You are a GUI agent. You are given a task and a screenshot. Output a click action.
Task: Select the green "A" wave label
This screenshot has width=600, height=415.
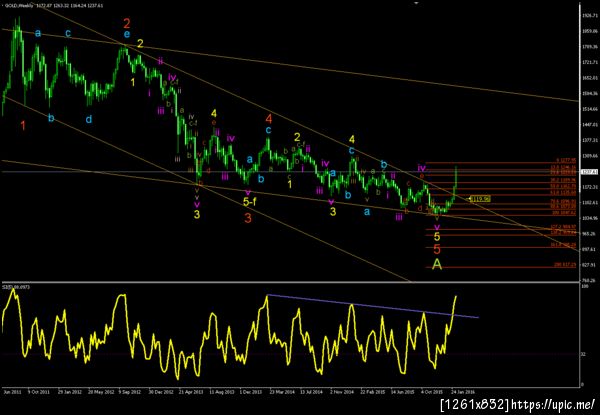pos(437,264)
